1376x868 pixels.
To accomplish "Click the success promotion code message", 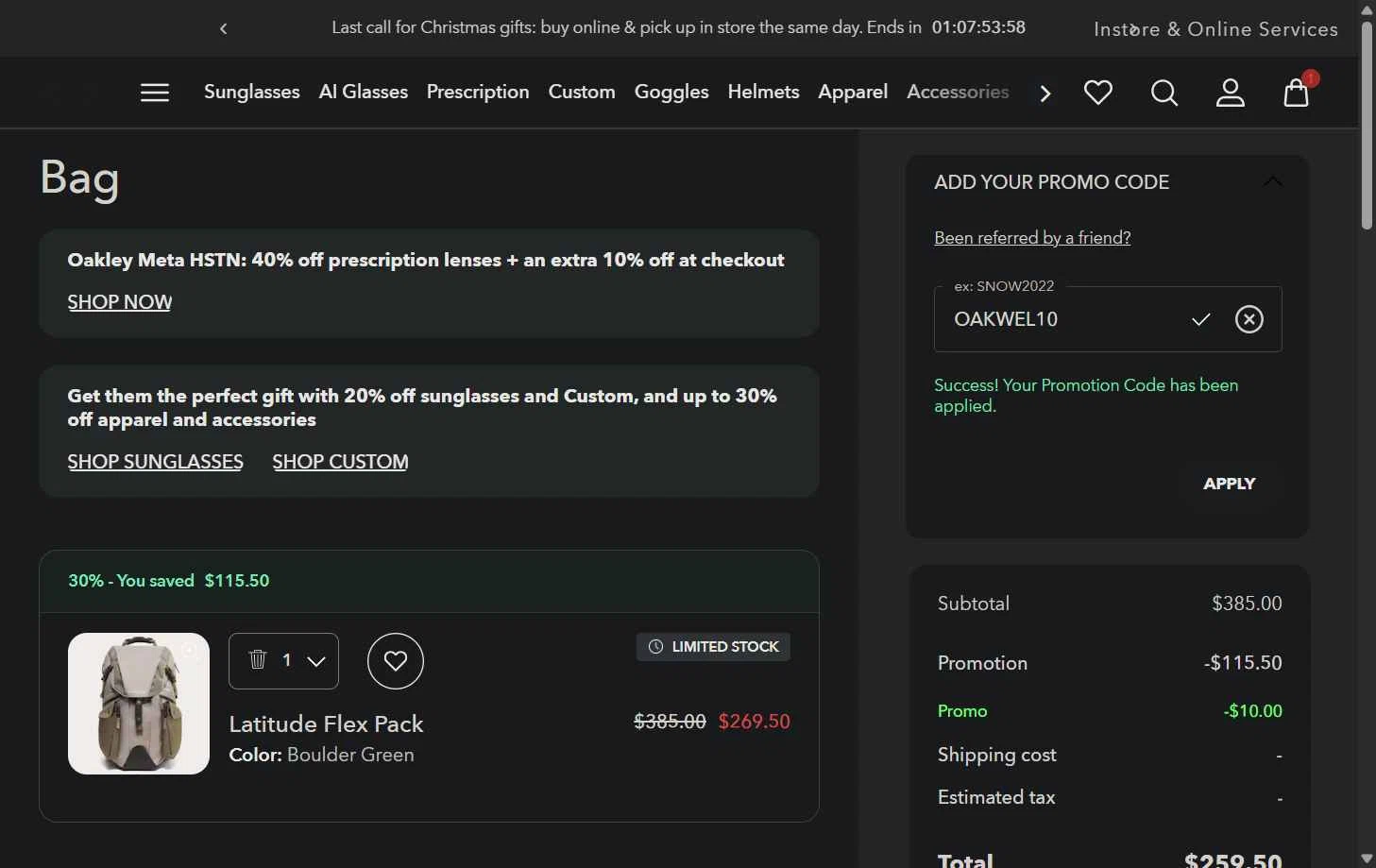I will tap(1086, 396).
